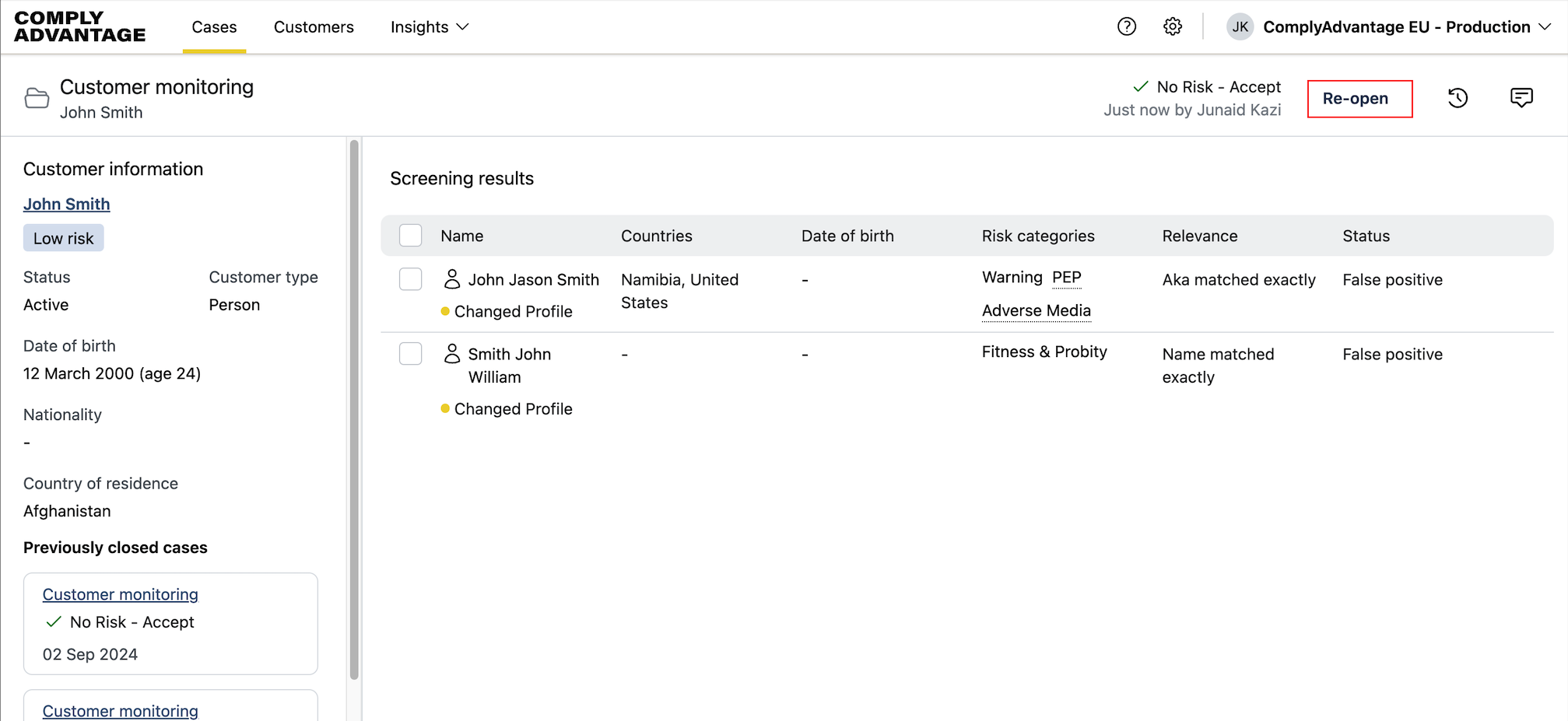Toggle the select-all checkbox in table header
The height and width of the screenshot is (721, 1568).
pos(410,236)
